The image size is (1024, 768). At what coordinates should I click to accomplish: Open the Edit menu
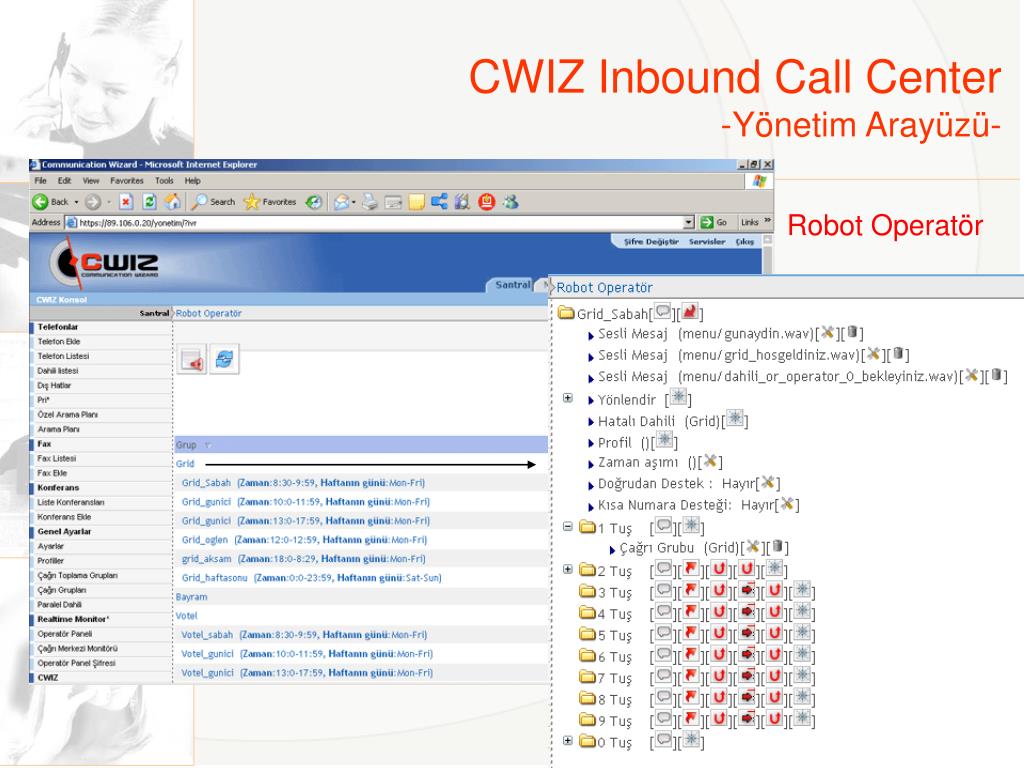[x=64, y=181]
